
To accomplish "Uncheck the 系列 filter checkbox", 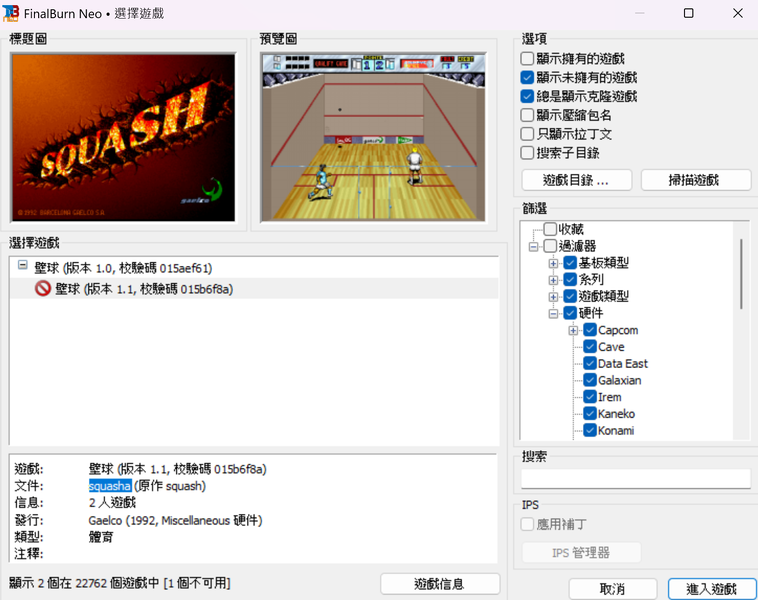I will (x=570, y=279).
